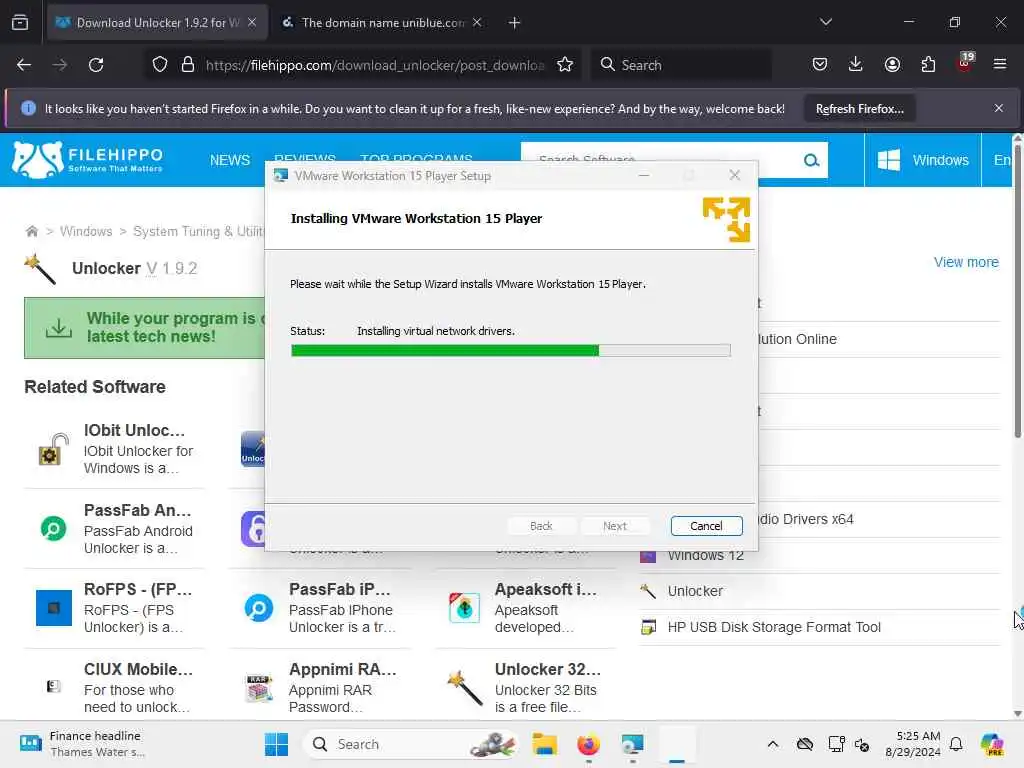Viewport: 1024px width, 768px height.
Task: Click the View more link
Action: coord(966,262)
